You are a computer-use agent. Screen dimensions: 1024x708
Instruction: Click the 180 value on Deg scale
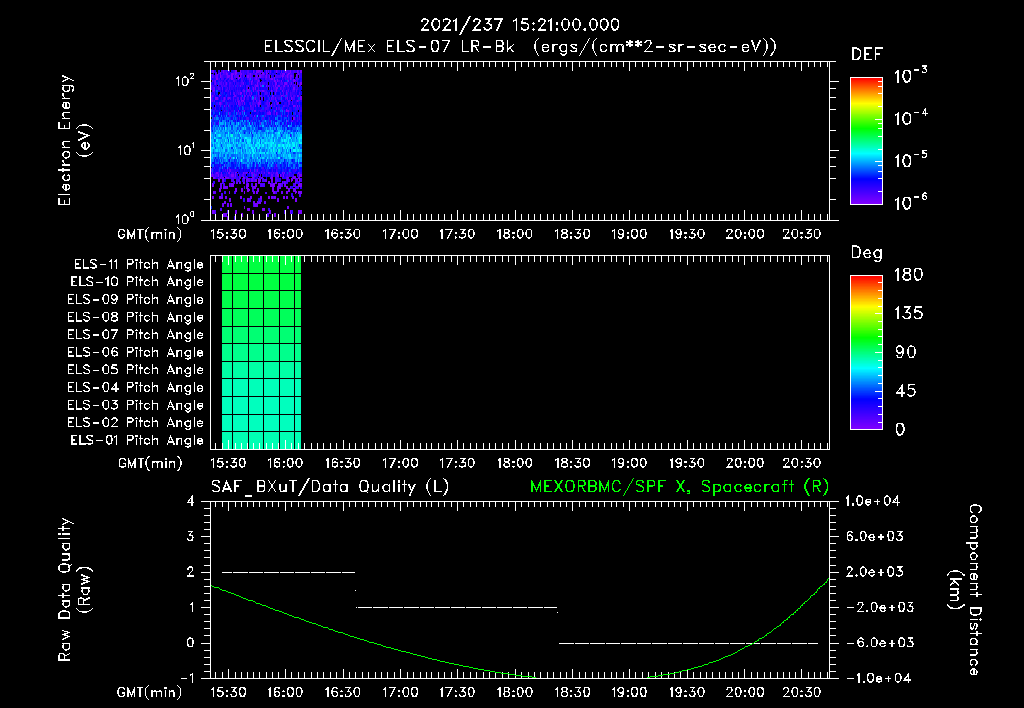click(x=908, y=274)
